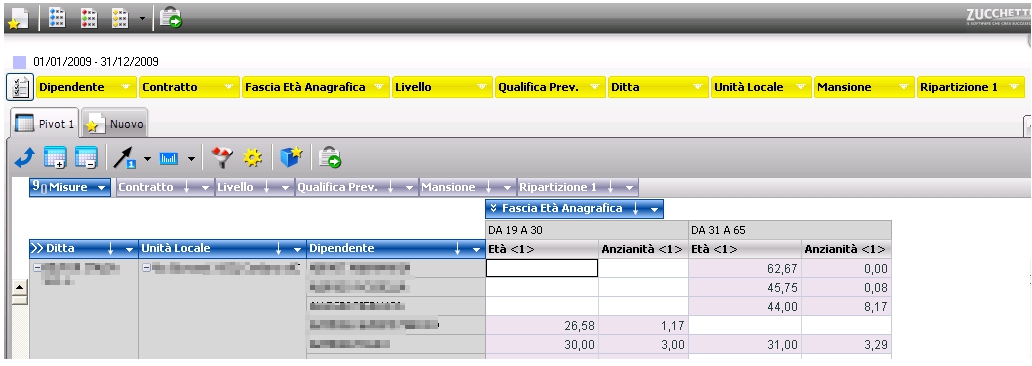Open dropdown on Mansione pivot header
The height and width of the screenshot is (366, 1032).
click(x=507, y=188)
